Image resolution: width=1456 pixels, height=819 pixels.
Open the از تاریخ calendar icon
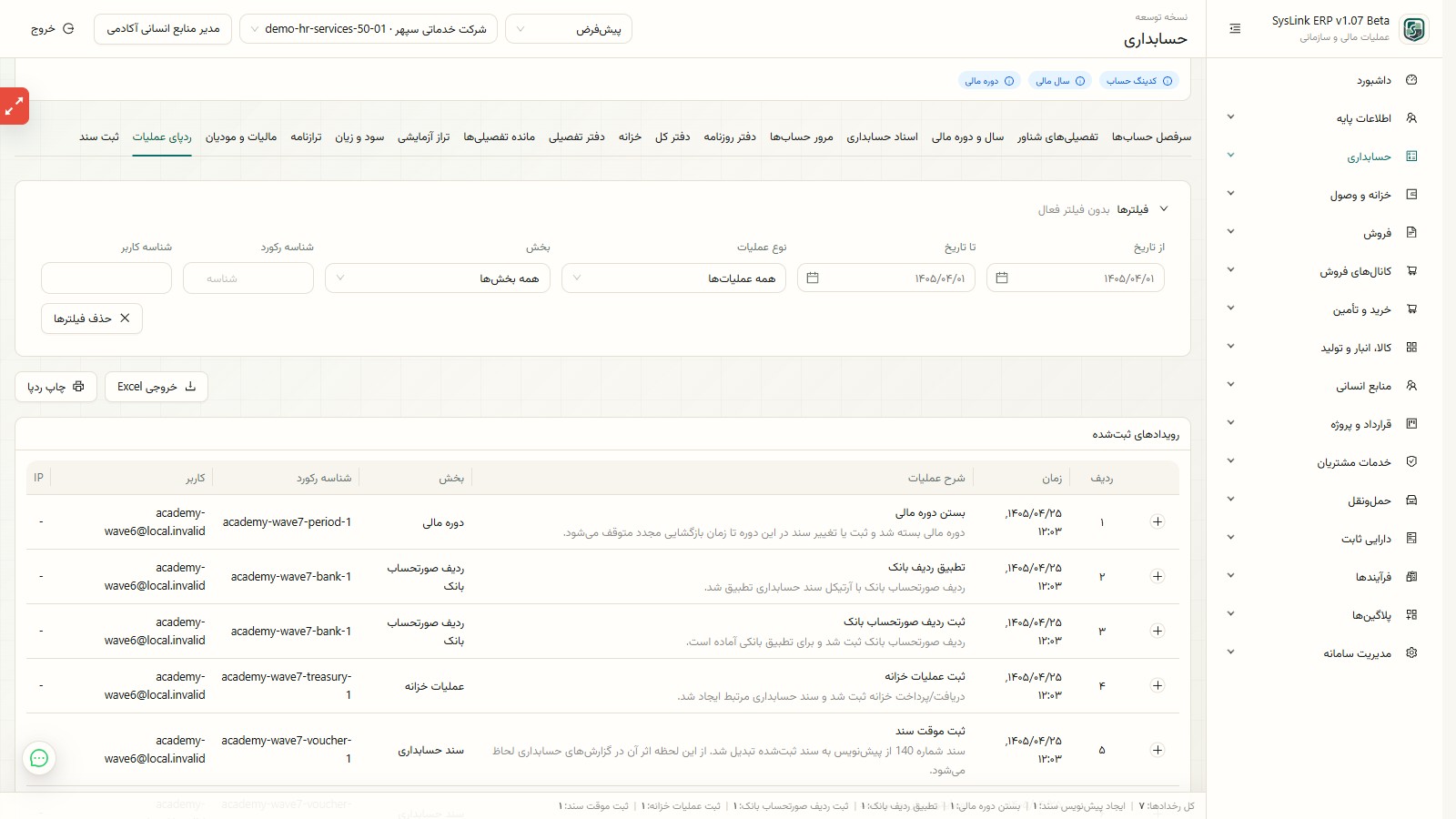(1002, 278)
